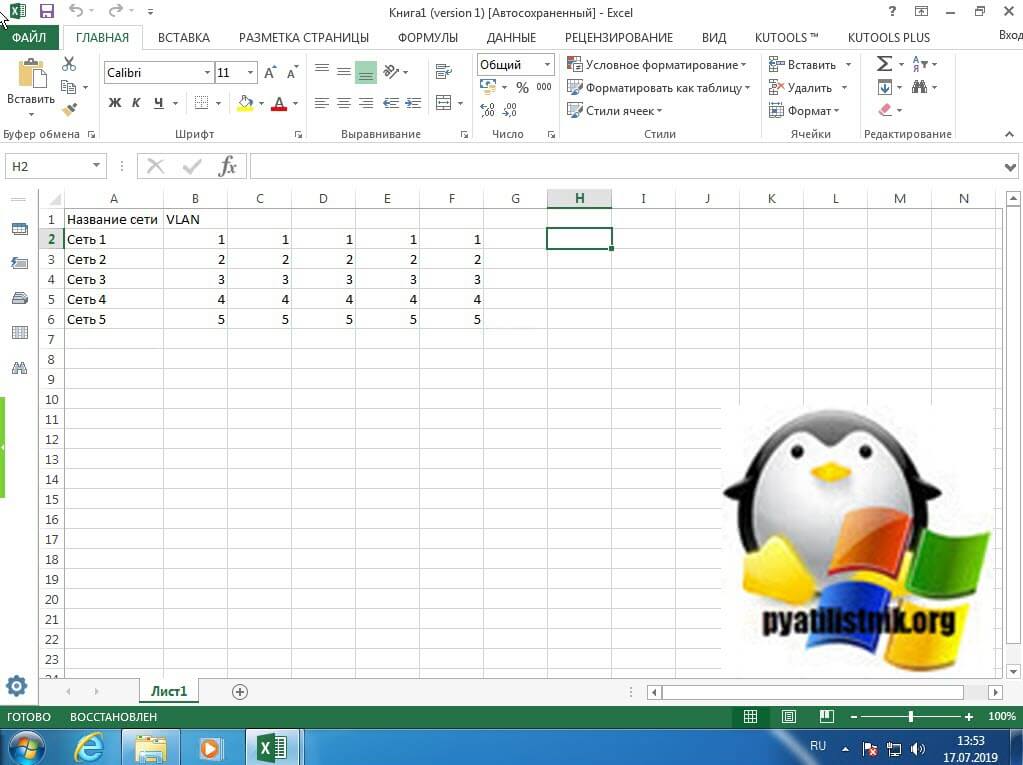
Task: Click the Insert Function fx icon
Action: (x=228, y=166)
